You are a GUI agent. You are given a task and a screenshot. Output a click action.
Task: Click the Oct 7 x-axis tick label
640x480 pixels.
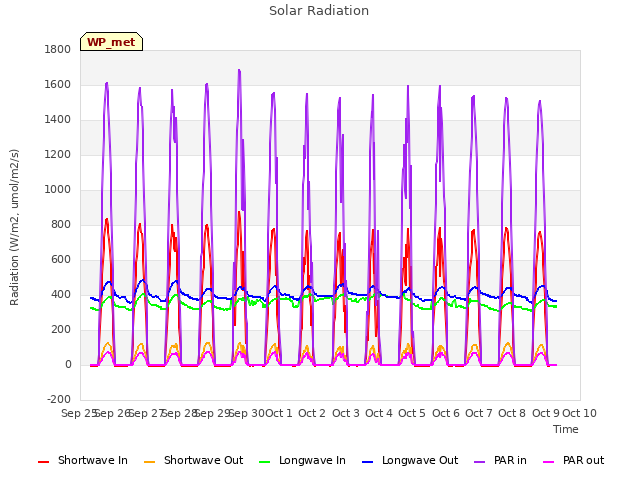pos(479,413)
